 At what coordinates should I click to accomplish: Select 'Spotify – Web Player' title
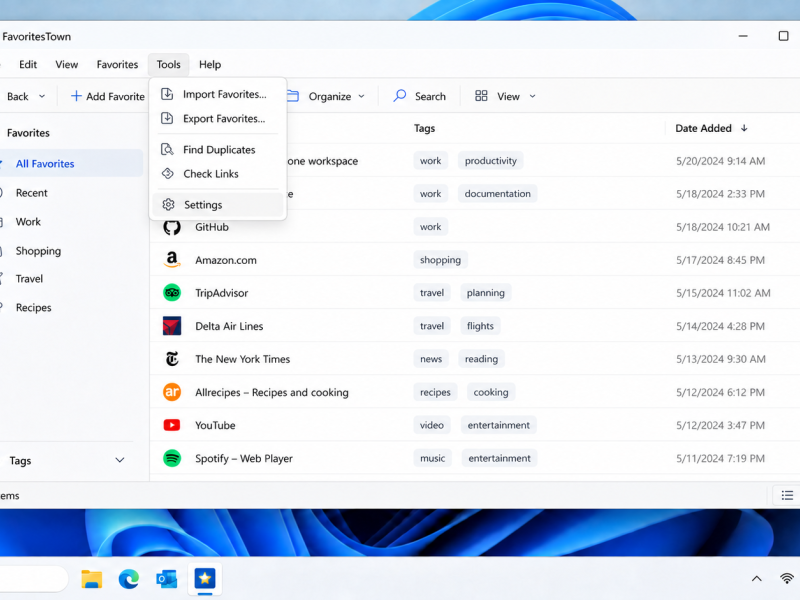(244, 459)
